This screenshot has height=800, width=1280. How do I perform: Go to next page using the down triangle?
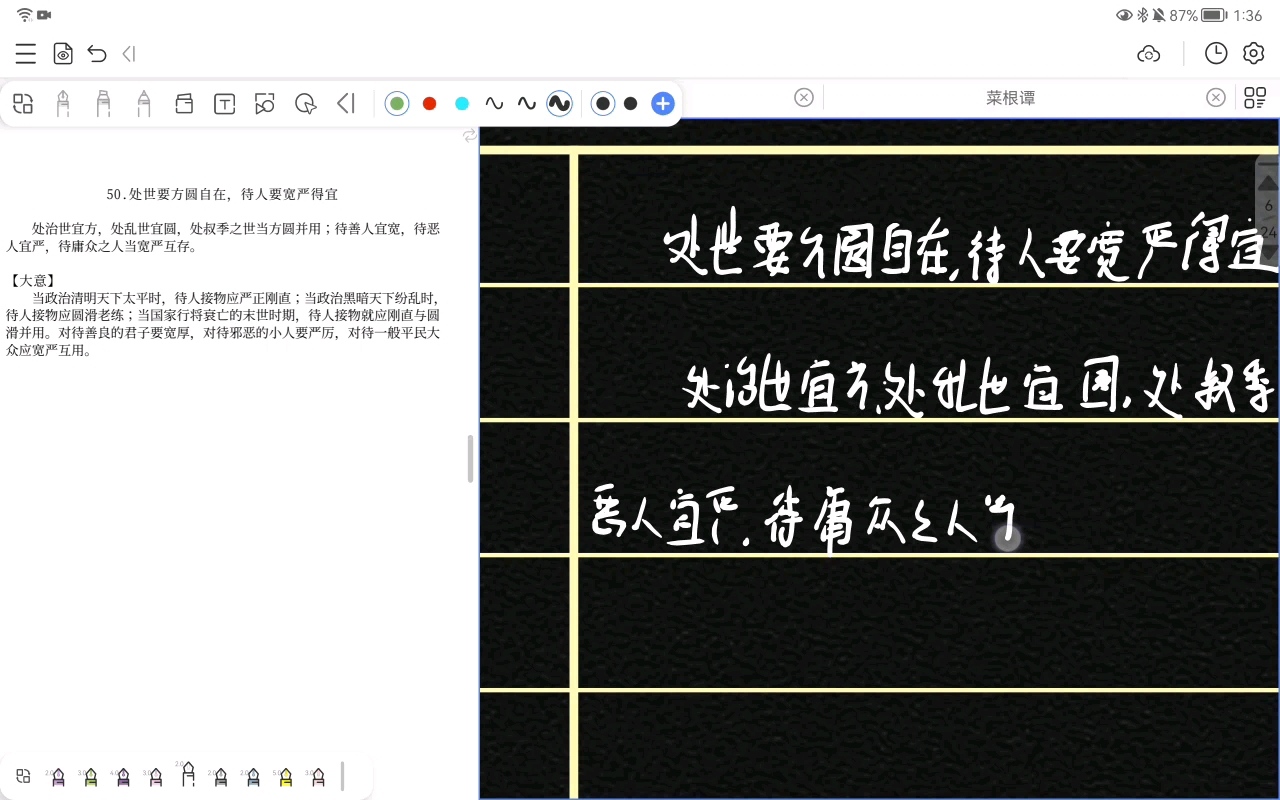(x=1268, y=253)
